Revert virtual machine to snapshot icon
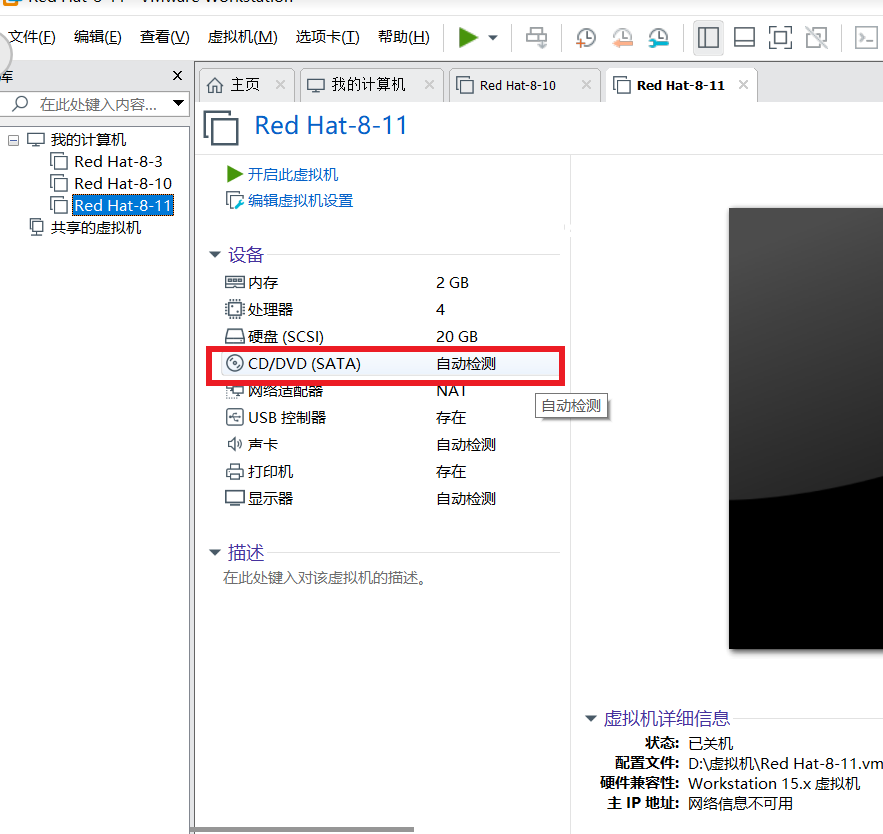The image size is (883, 834). point(622,38)
